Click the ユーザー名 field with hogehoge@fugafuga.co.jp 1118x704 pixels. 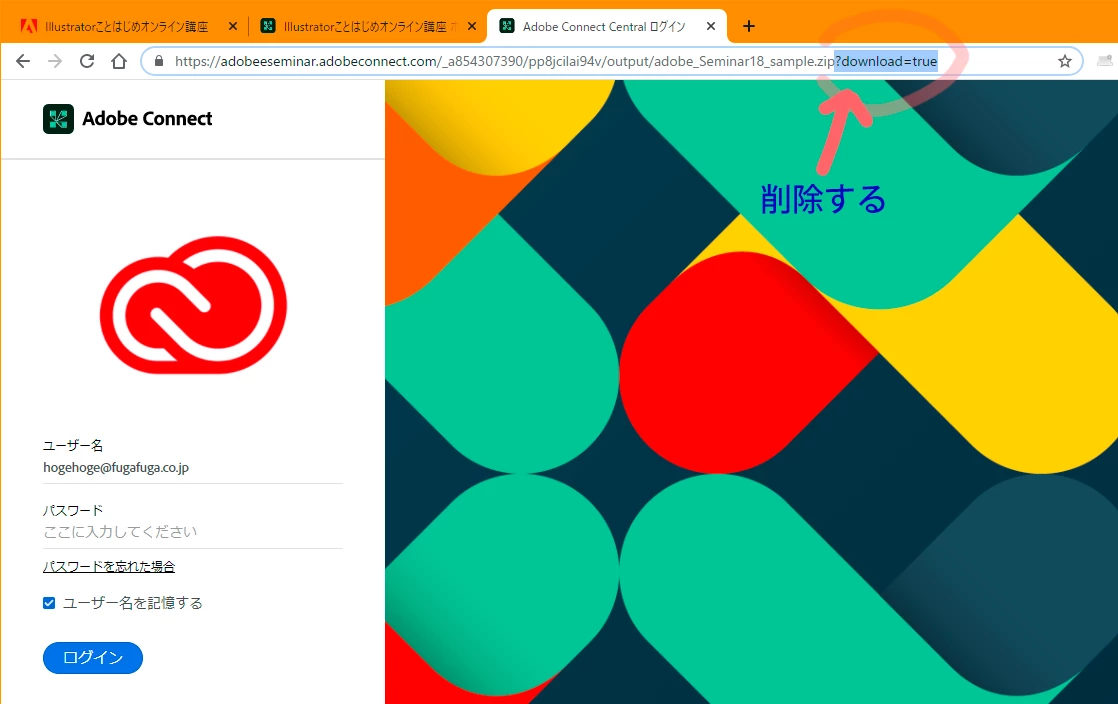pos(193,468)
